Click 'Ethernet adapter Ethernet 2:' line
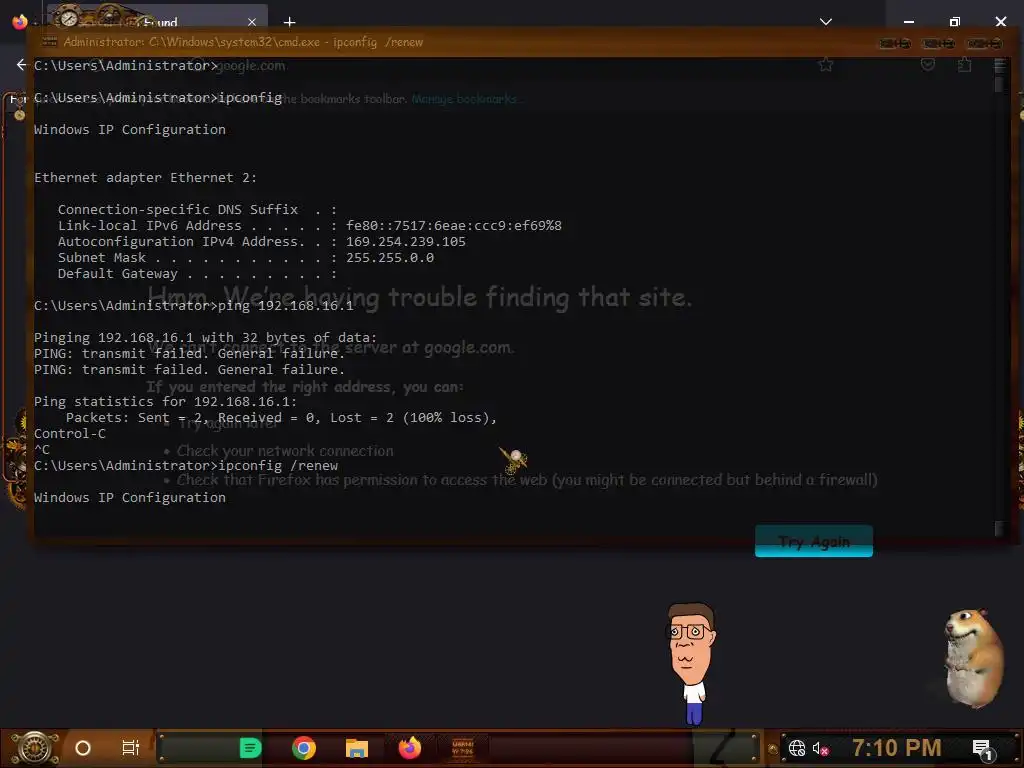Viewport: 1024px width, 768px height. (x=146, y=178)
